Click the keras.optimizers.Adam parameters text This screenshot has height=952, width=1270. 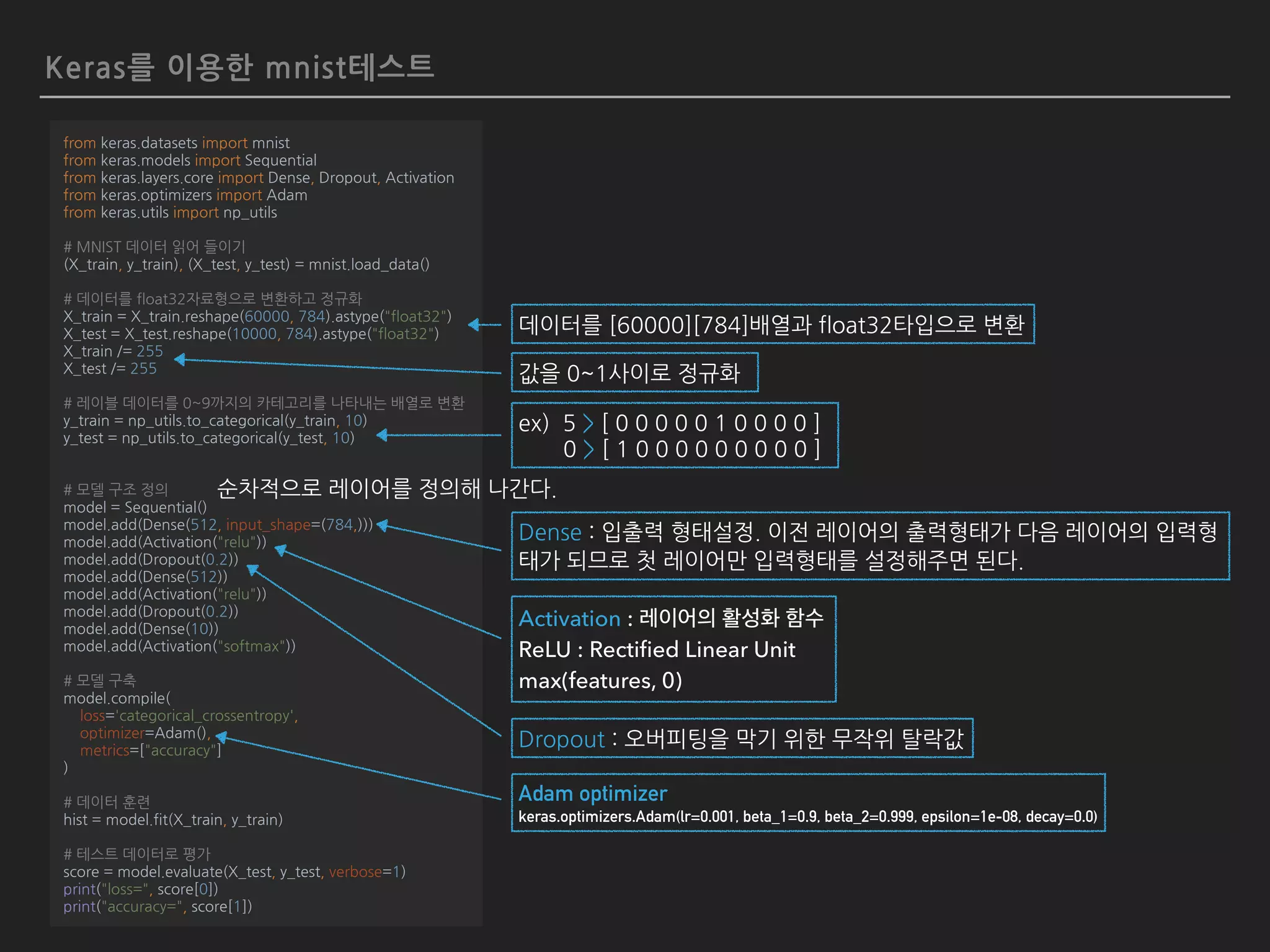pos(807,817)
